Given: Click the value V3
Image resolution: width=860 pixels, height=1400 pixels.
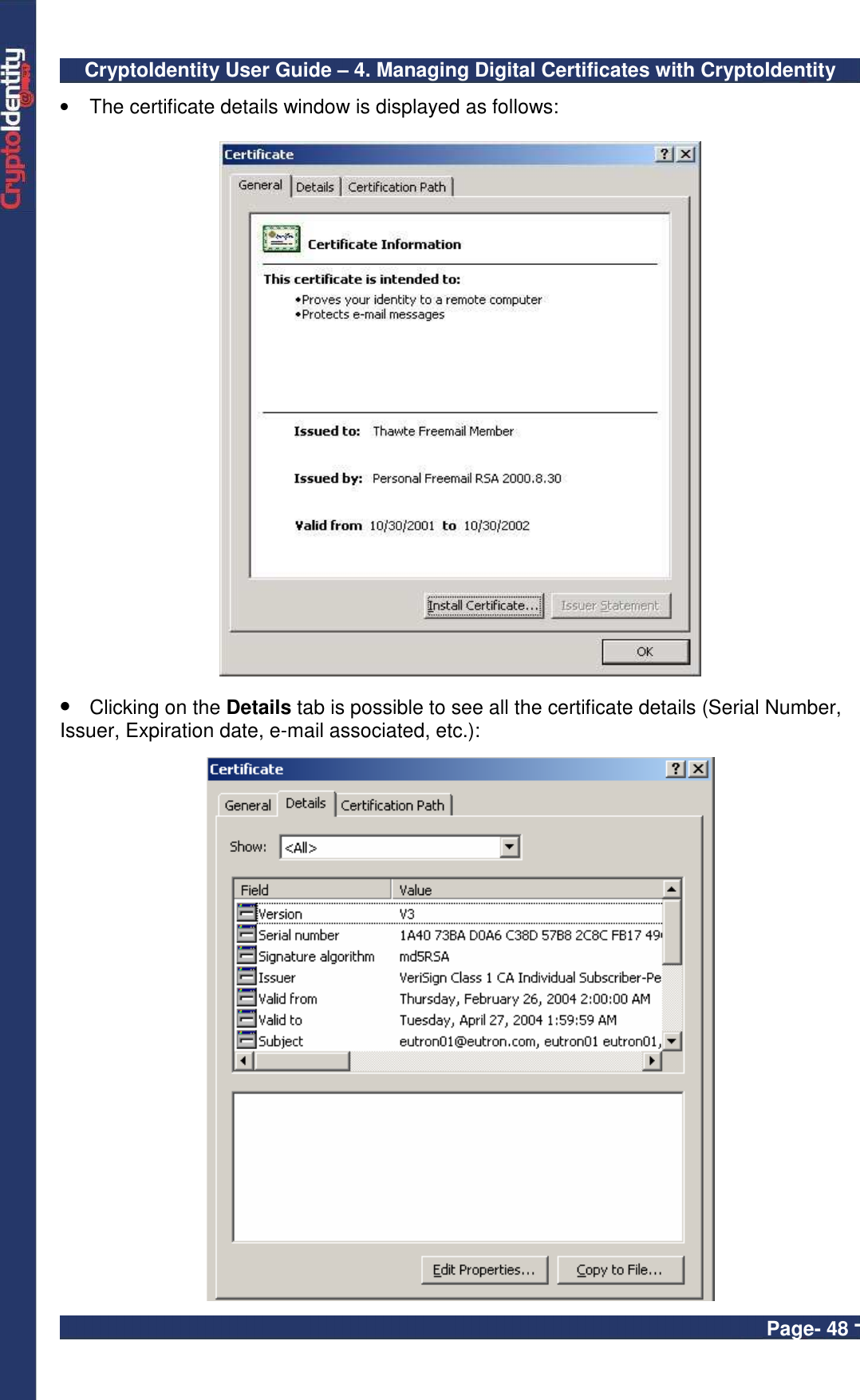Looking at the screenshot, I should tap(407, 913).
